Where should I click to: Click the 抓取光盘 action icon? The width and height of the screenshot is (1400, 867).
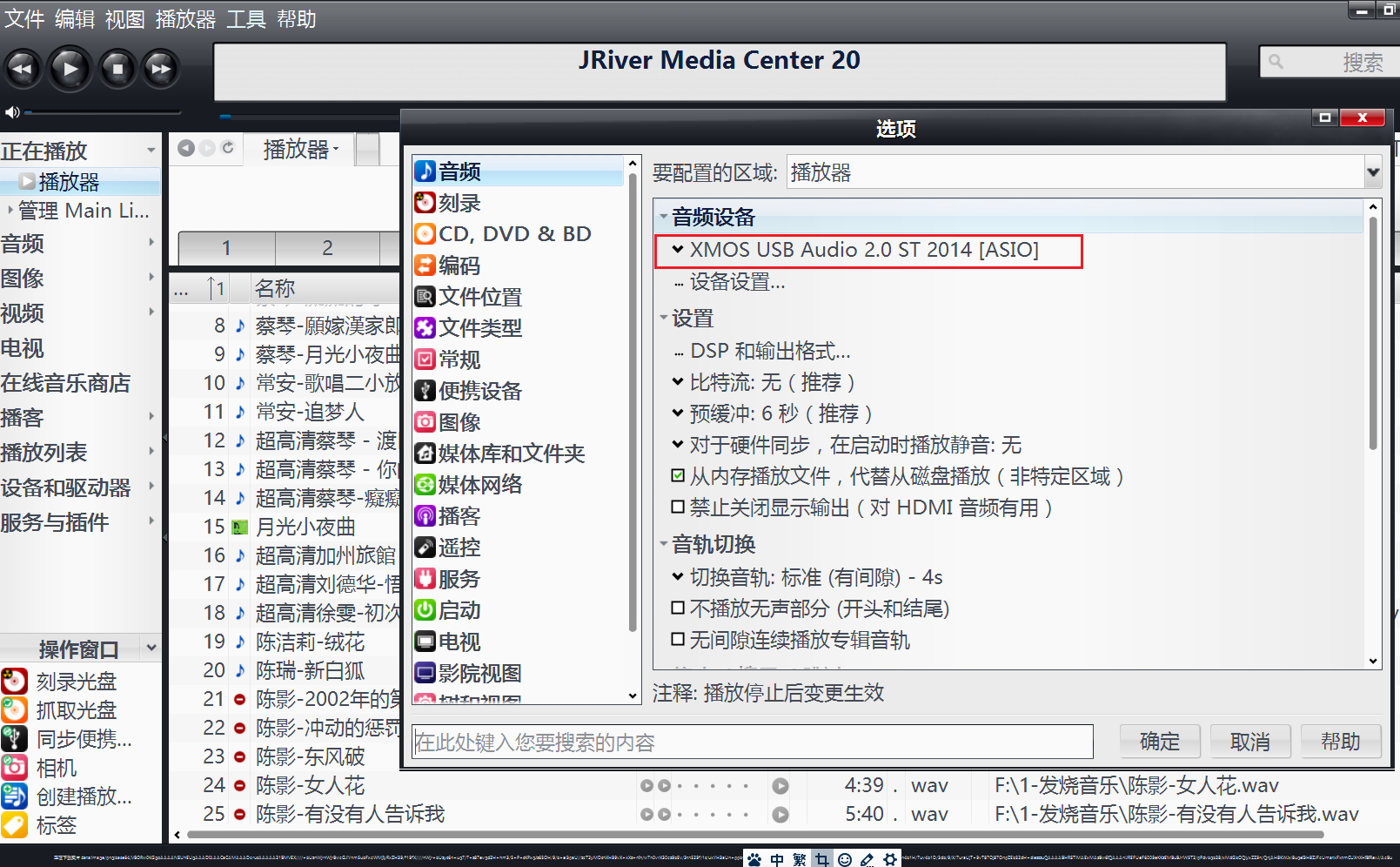tap(14, 709)
